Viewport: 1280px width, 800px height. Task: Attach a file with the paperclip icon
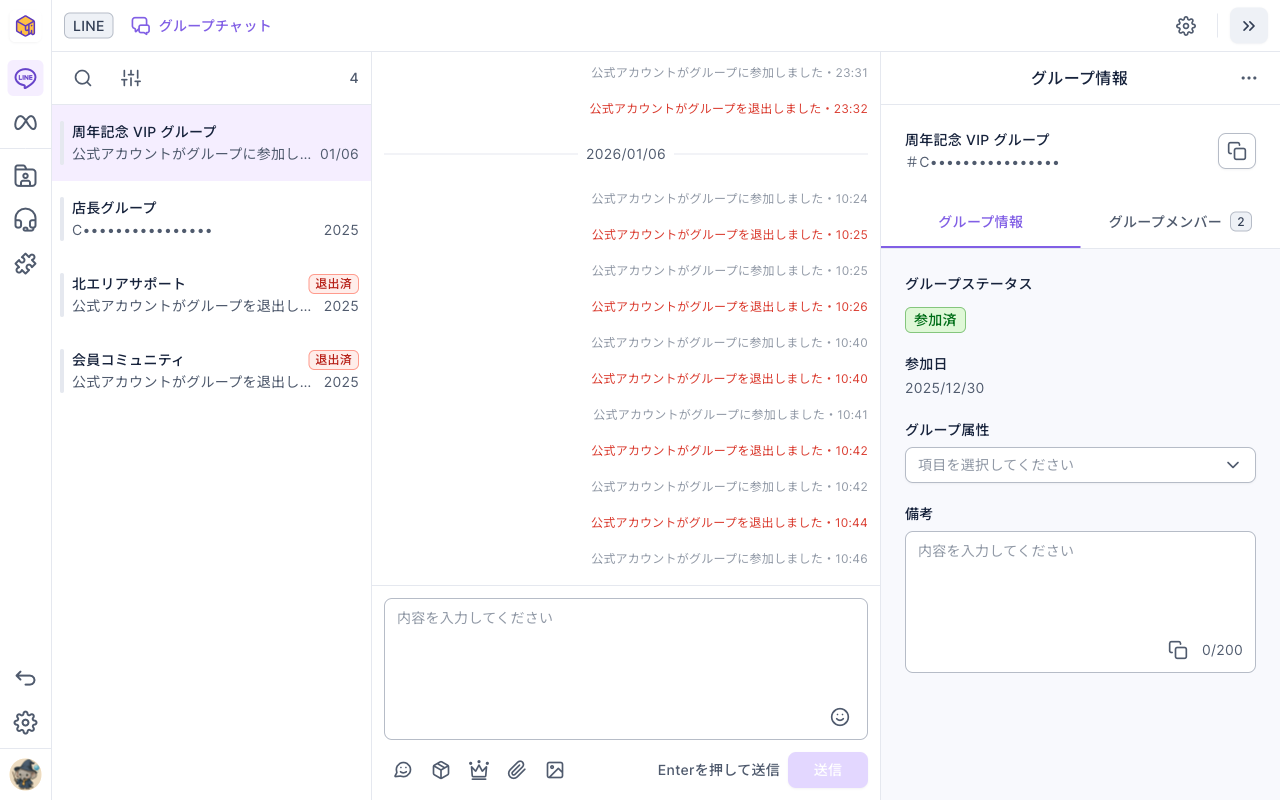pyautogui.click(x=517, y=770)
